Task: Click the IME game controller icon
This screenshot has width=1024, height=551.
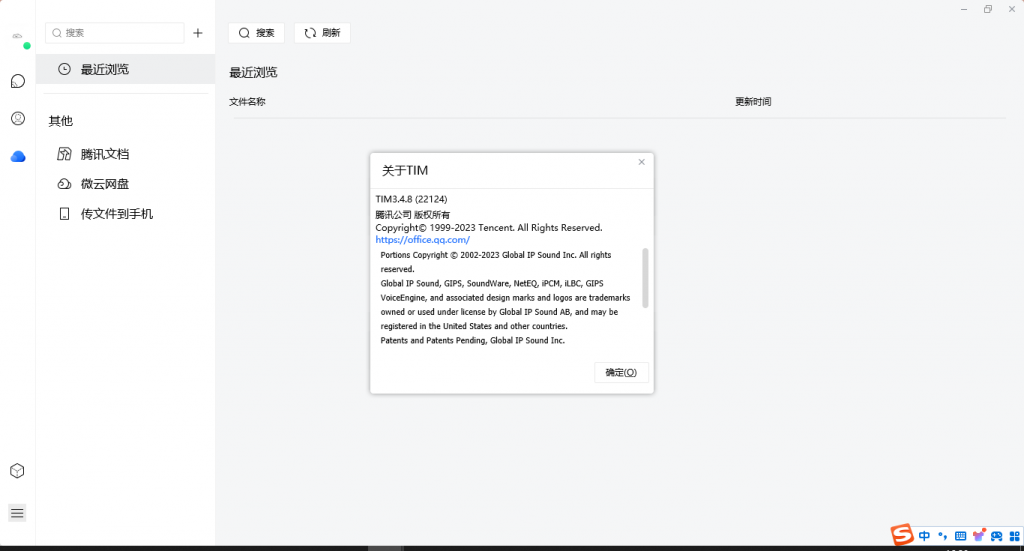Action: pyautogui.click(x=997, y=536)
